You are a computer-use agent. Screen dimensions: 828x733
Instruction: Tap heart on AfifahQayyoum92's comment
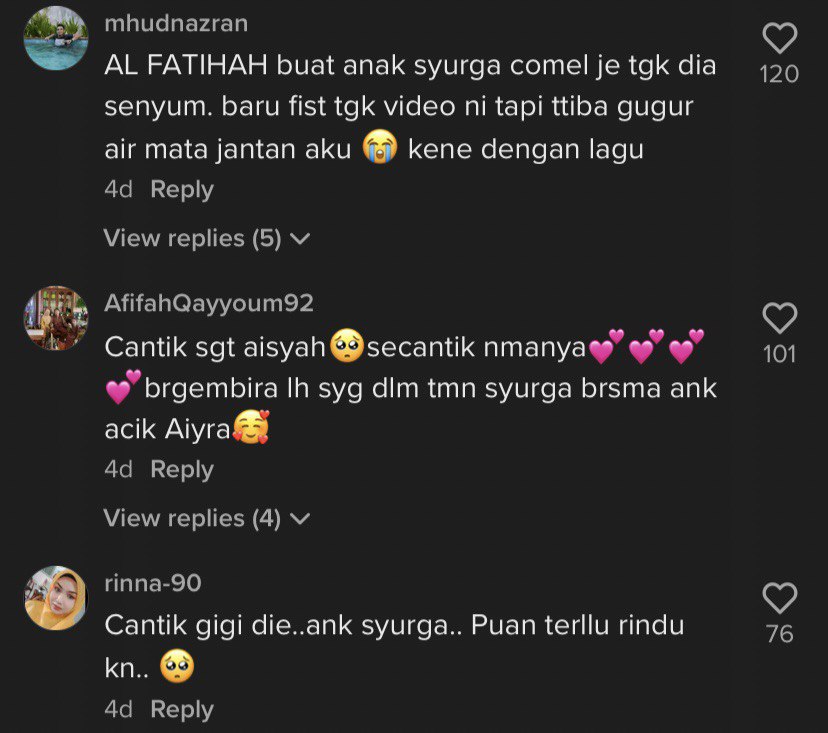pyautogui.click(x=779, y=318)
